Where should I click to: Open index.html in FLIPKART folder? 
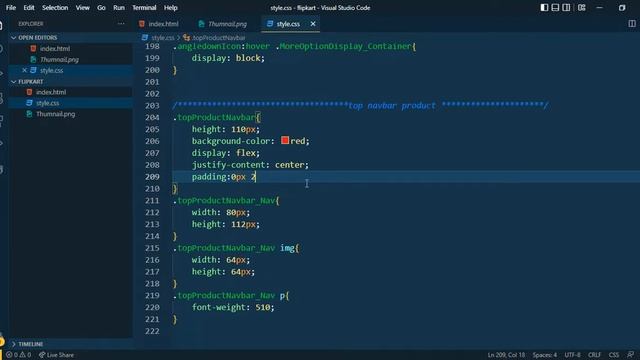click(51, 92)
